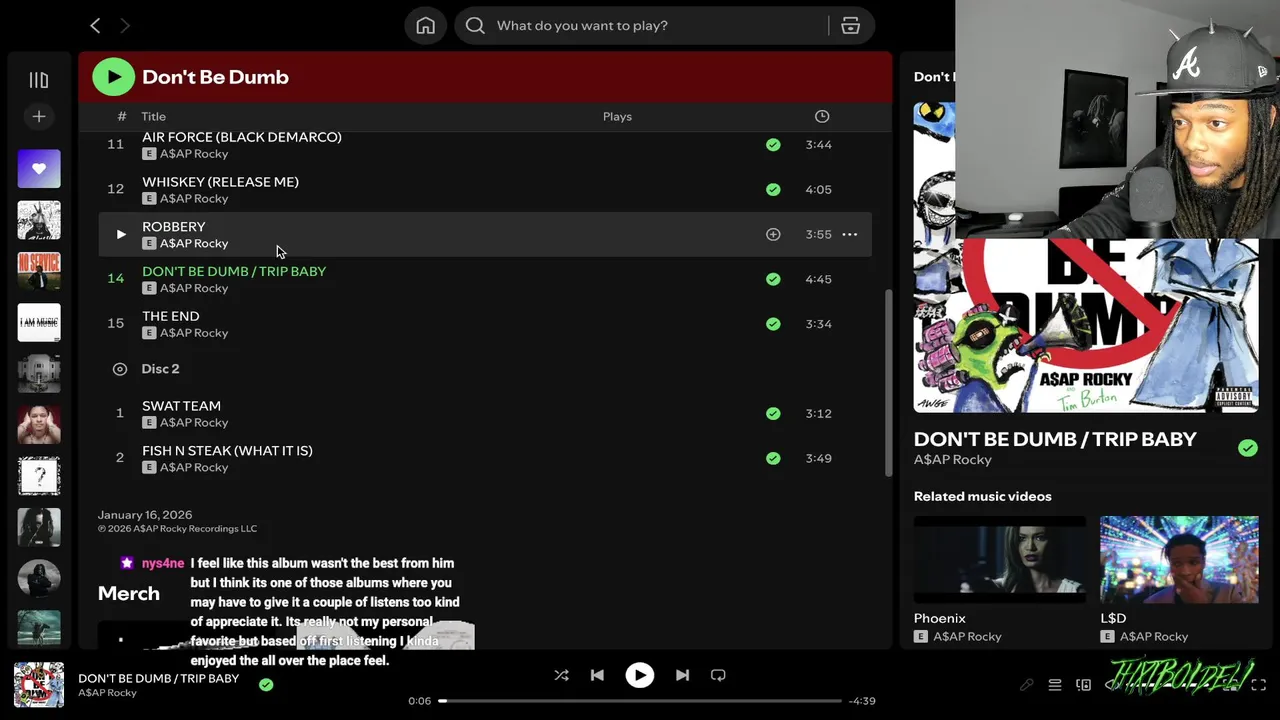Open the Phoenix music video thumbnail
This screenshot has height=720, width=1280.
tap(1000, 560)
